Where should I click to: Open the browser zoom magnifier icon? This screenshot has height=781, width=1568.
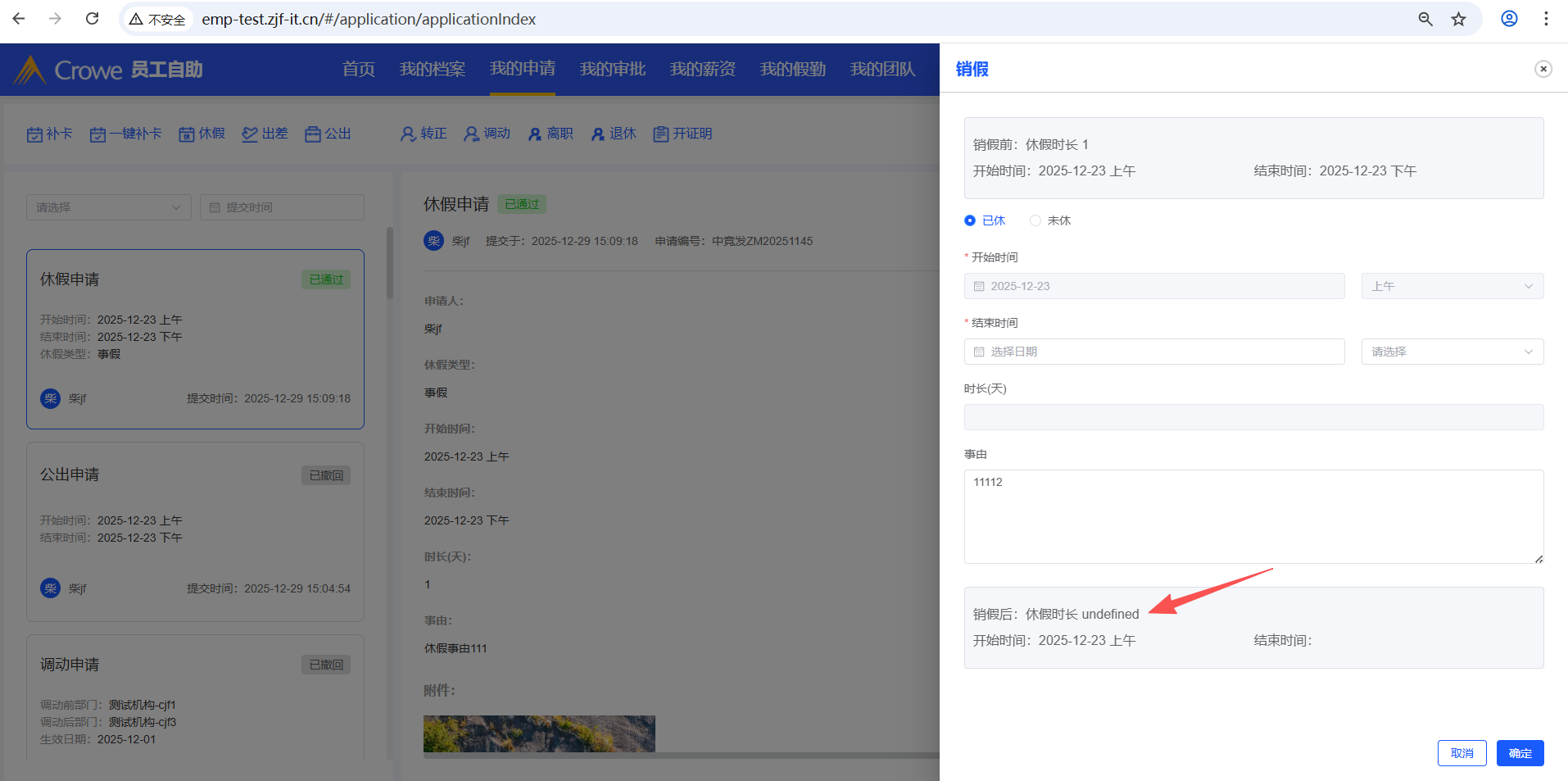tap(1425, 19)
